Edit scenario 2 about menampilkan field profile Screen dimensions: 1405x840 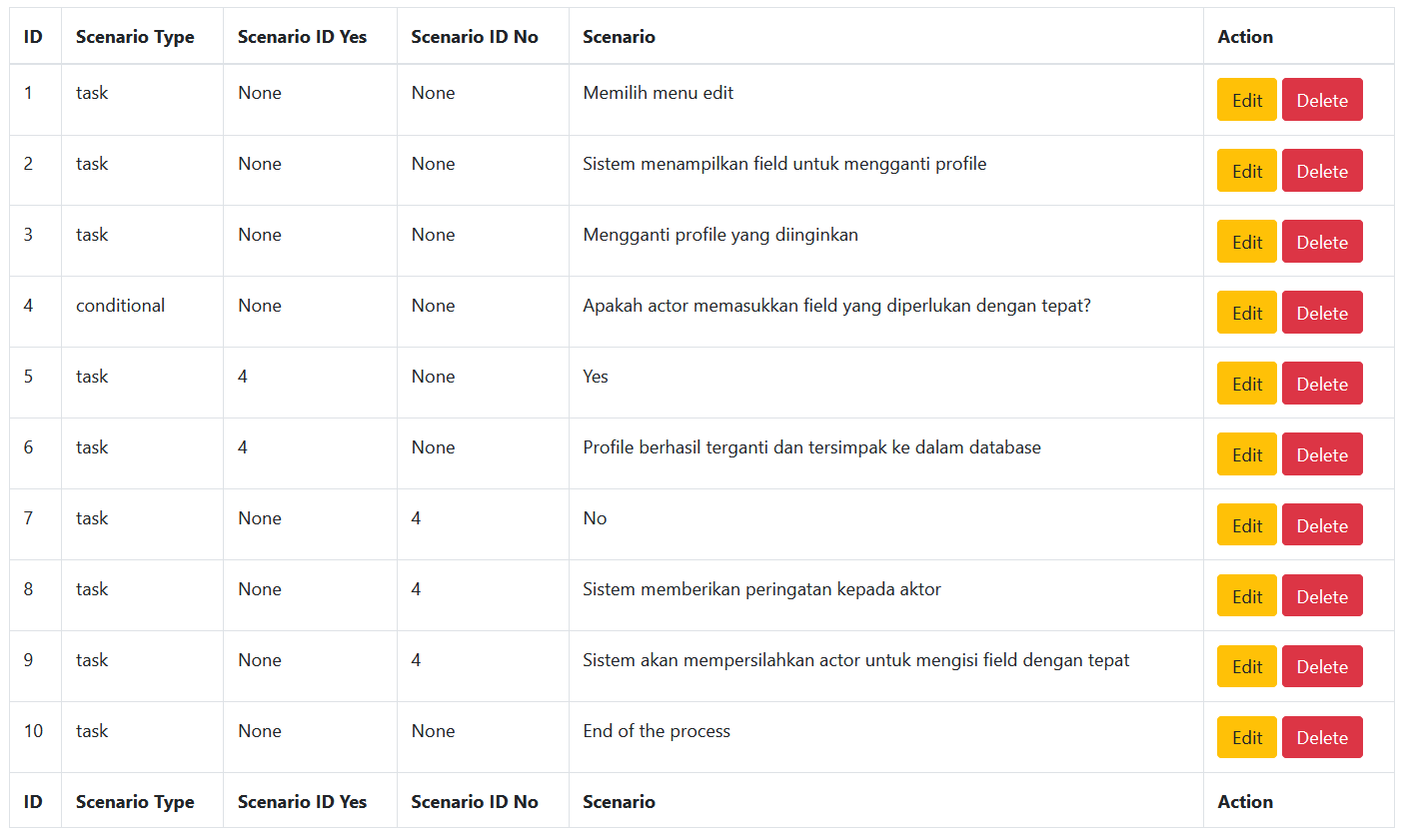point(1246,170)
